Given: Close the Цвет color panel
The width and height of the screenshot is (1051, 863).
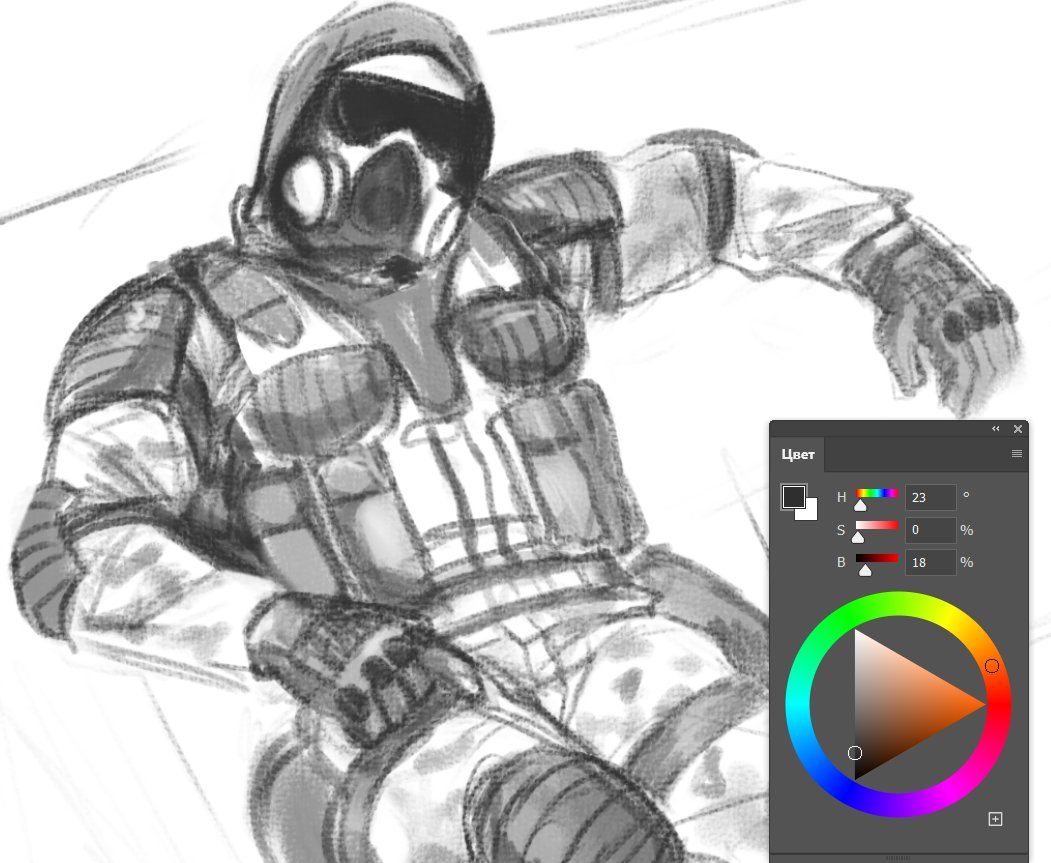Looking at the screenshot, I should (1017, 429).
